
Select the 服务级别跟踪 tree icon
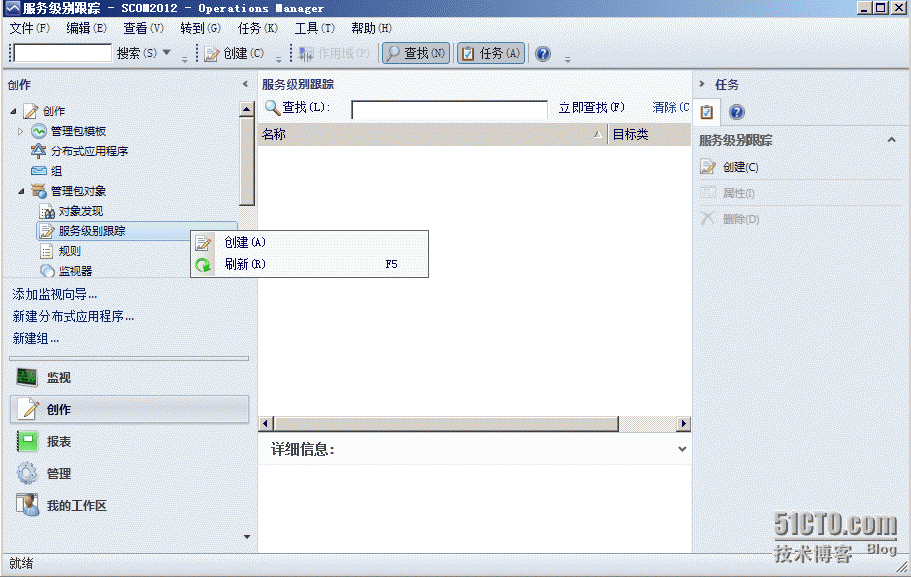tap(46, 231)
